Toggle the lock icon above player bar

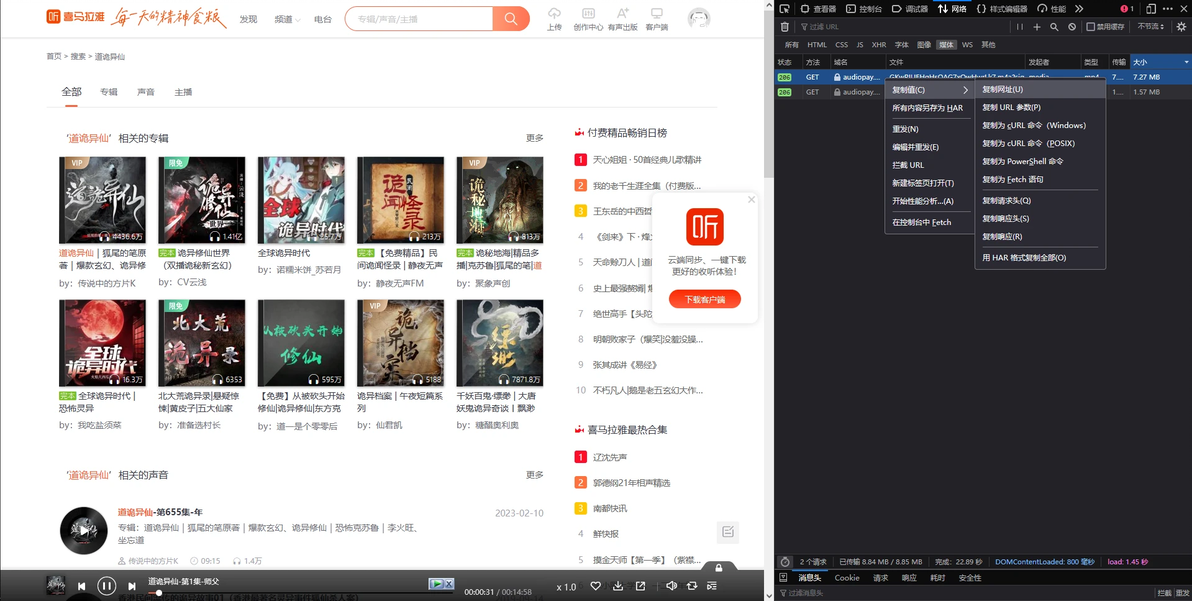(x=718, y=567)
